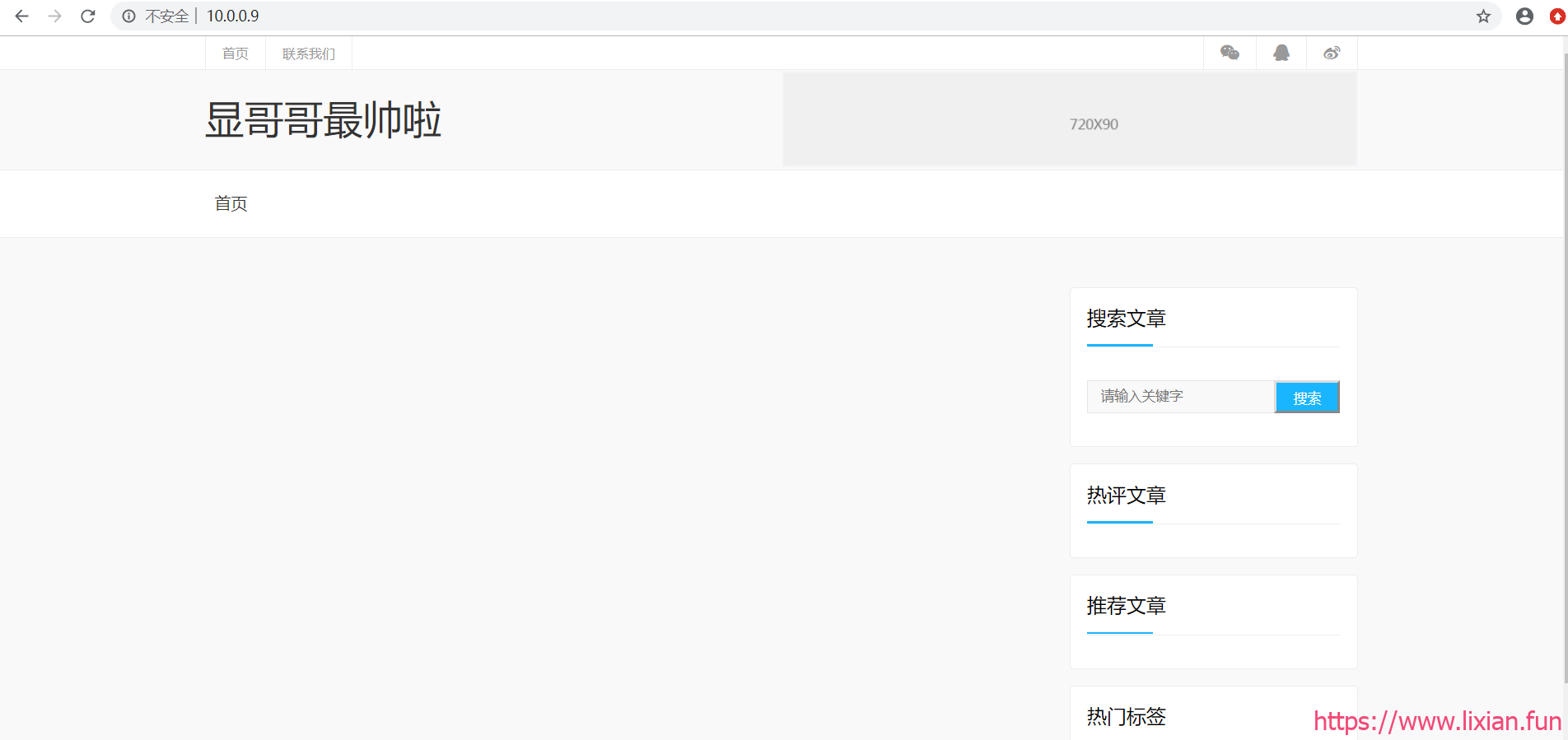
Task: Submit the search with the blue 搜索 button
Action: click(1307, 398)
